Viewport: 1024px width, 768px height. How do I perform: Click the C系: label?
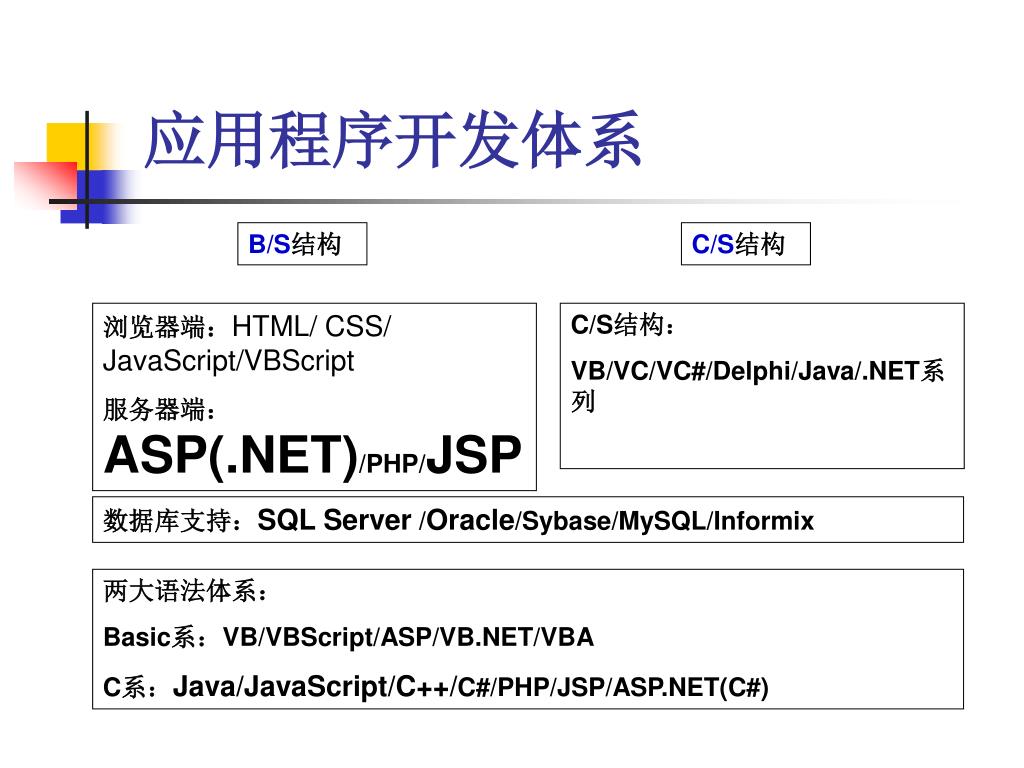point(130,687)
